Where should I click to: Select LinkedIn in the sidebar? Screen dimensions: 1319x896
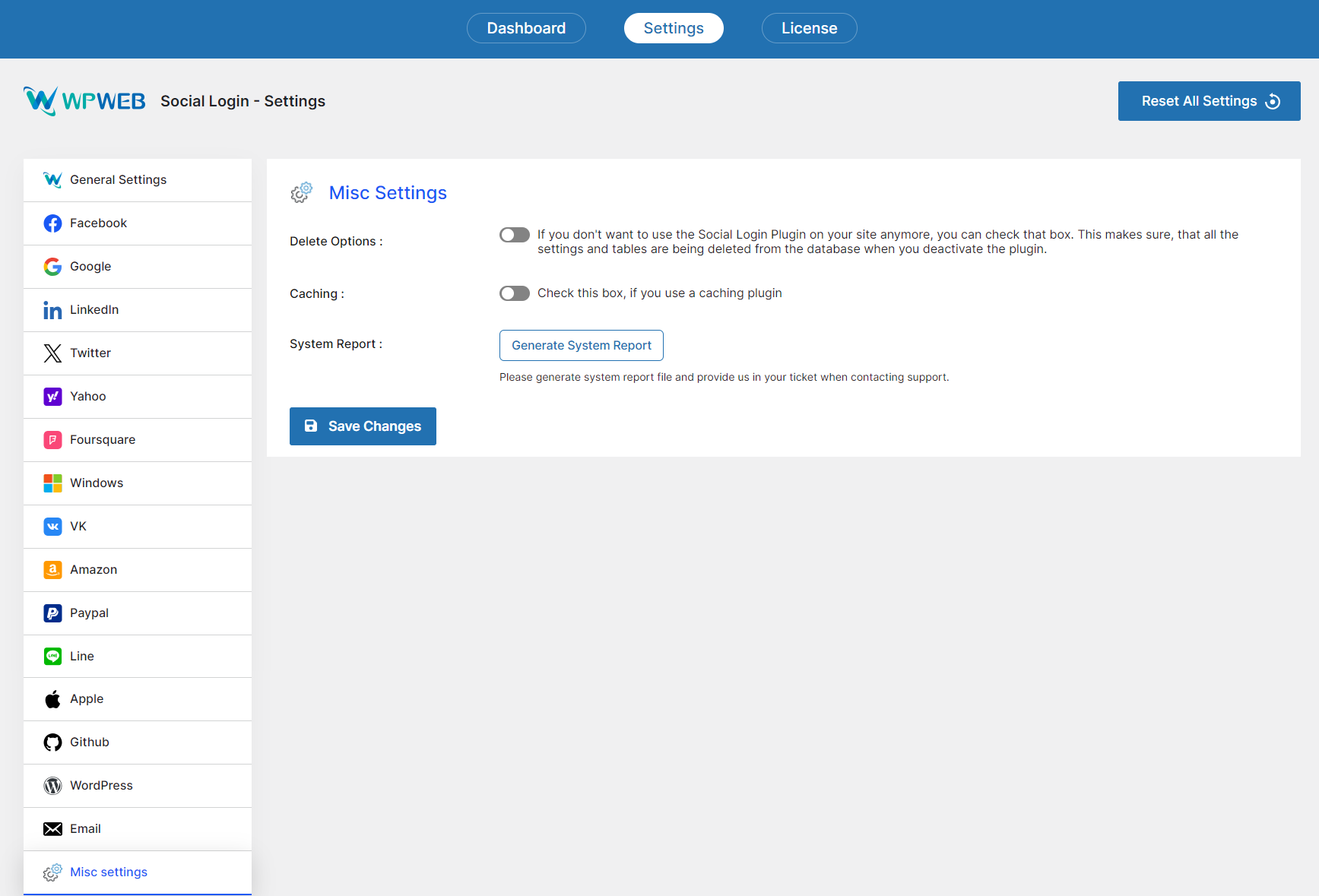coord(138,310)
